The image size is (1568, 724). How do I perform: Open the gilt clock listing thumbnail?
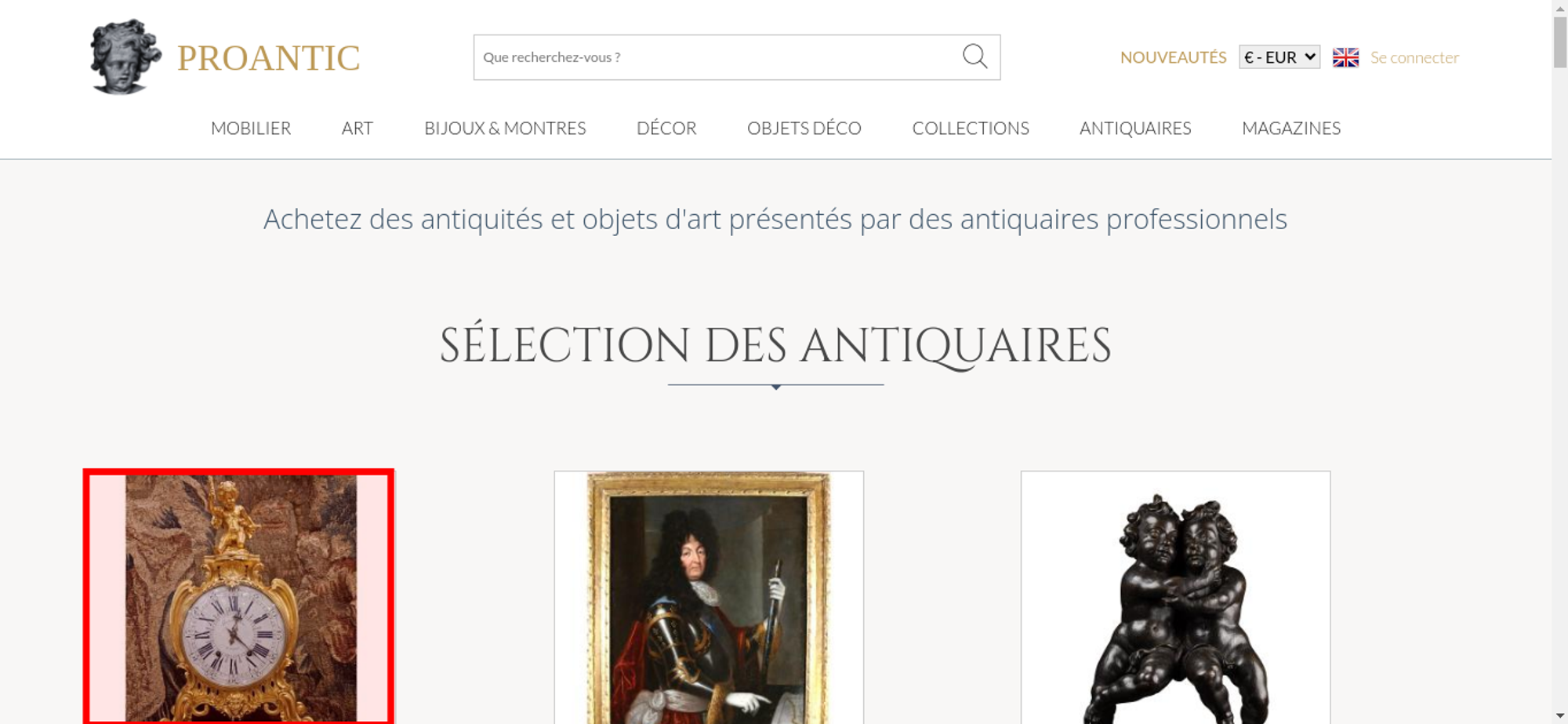[239, 597]
